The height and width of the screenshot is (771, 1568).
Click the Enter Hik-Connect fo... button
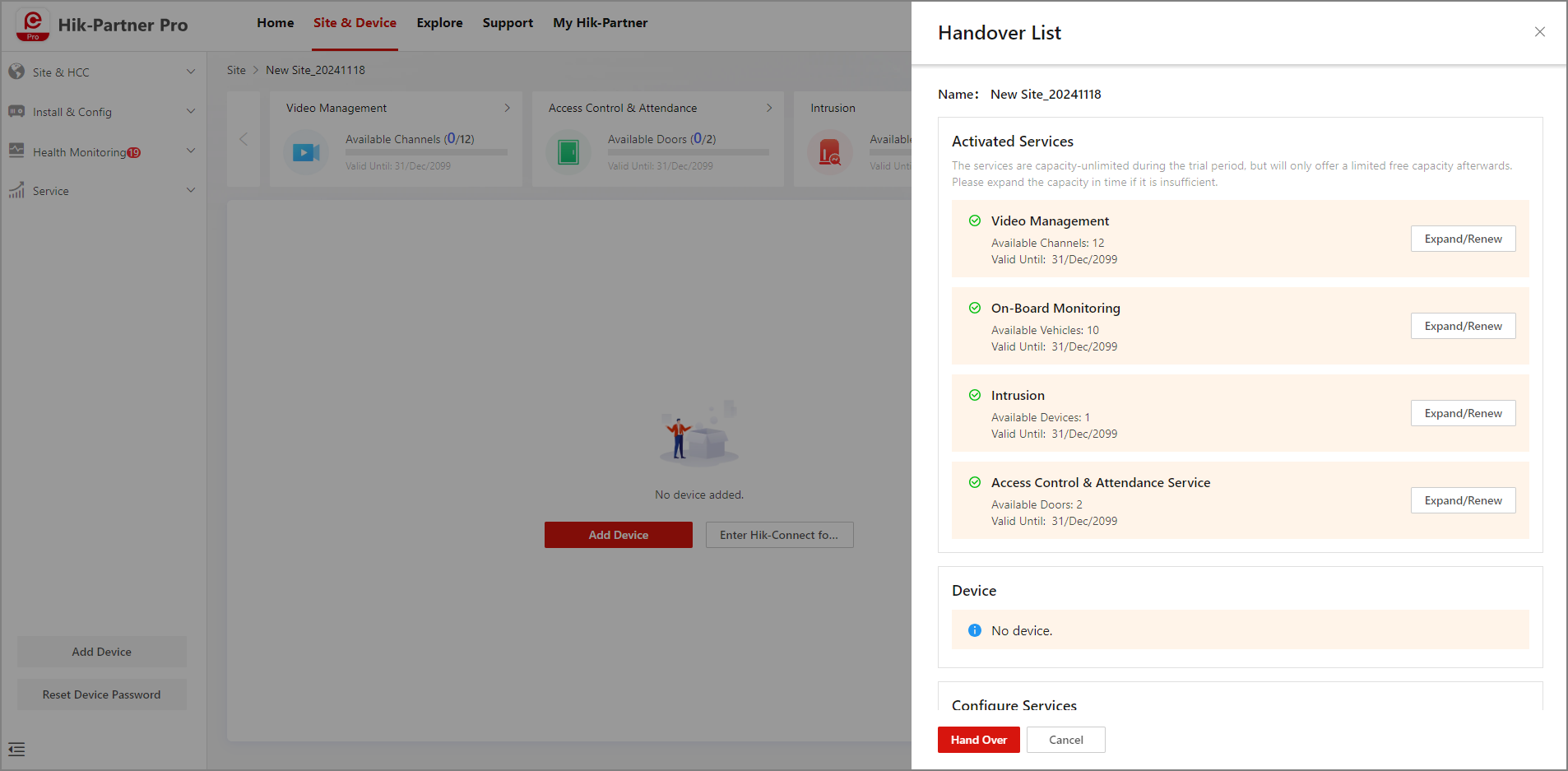[780, 535]
